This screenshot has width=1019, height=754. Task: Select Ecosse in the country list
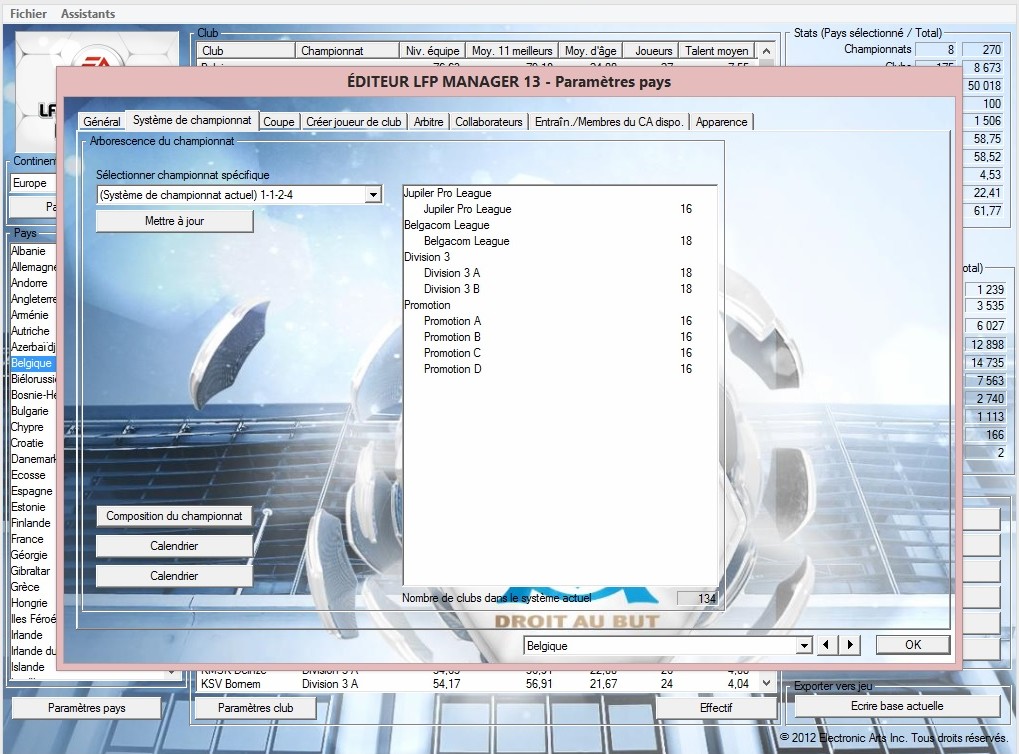pyautogui.click(x=29, y=475)
